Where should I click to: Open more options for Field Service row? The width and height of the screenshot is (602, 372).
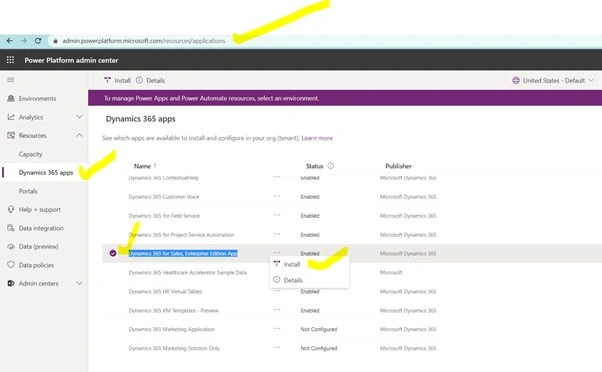coord(277,215)
